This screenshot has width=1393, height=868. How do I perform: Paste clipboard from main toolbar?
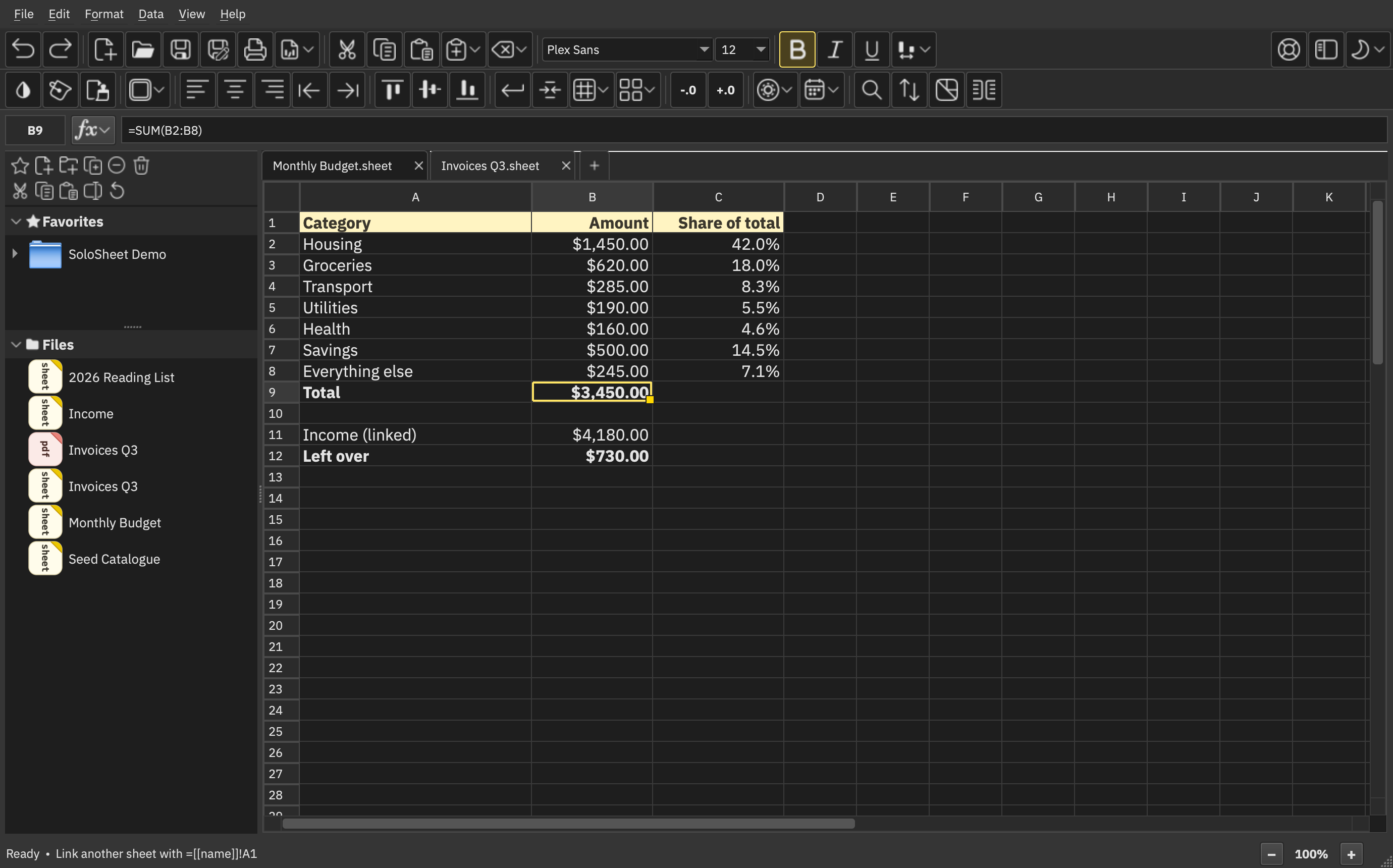(421, 49)
